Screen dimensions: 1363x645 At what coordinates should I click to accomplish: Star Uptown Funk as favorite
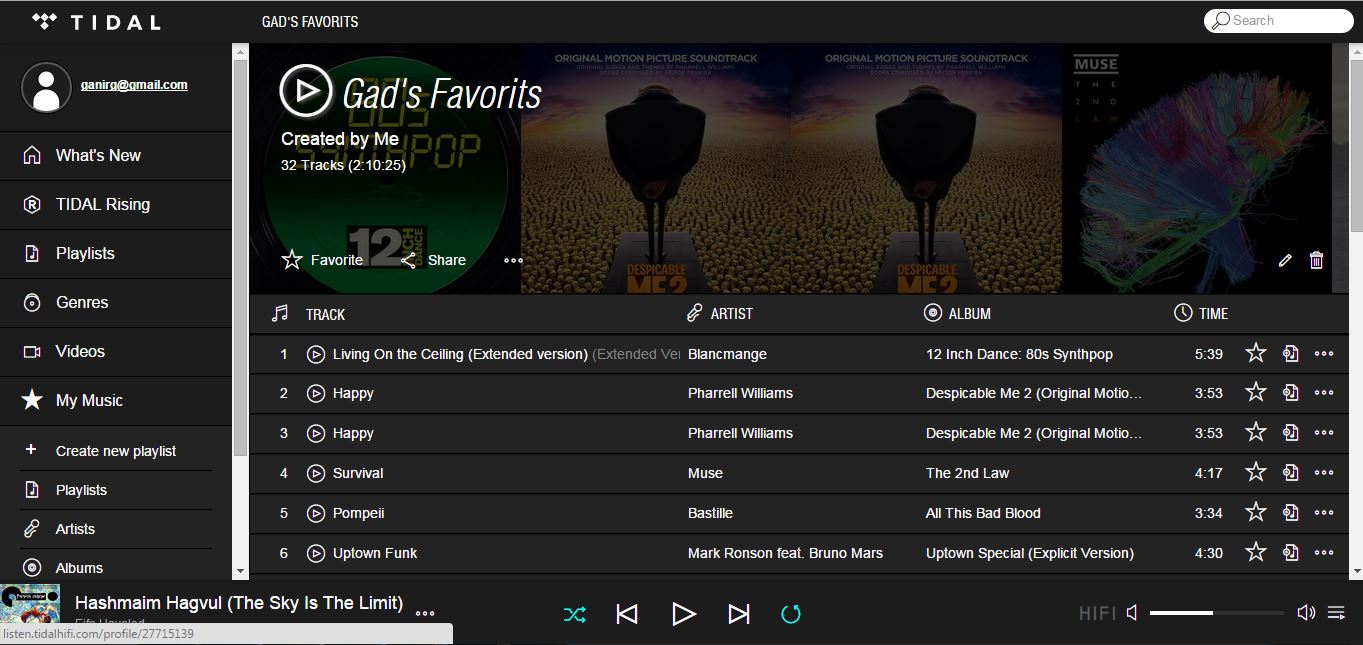point(1256,552)
